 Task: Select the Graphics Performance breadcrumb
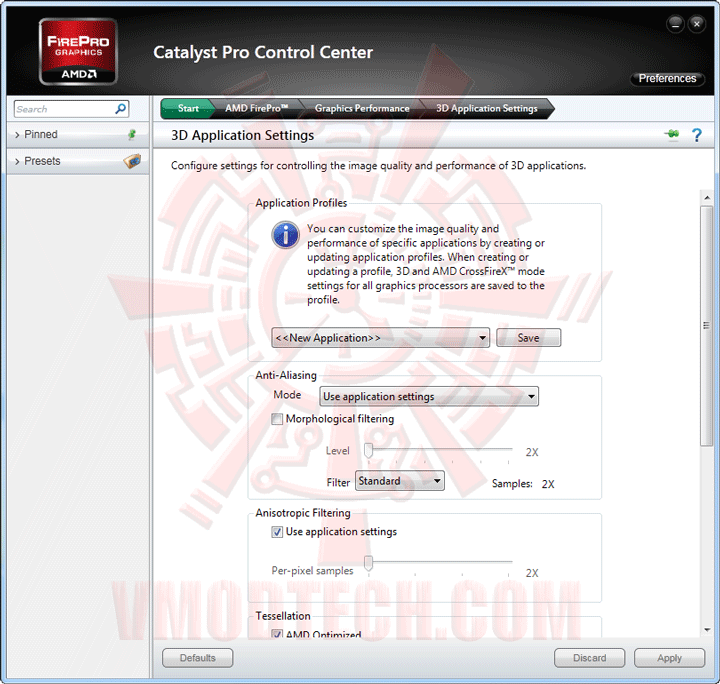pos(362,108)
